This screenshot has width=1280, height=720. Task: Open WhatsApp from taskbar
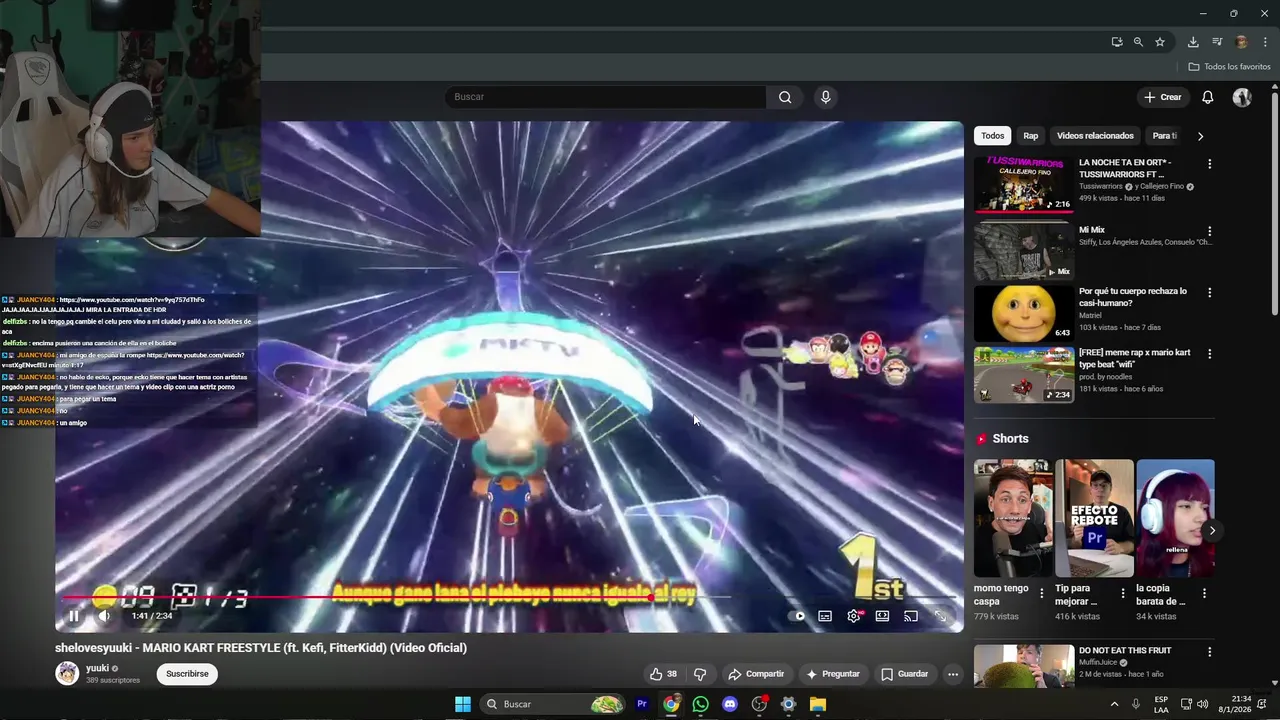[700, 704]
